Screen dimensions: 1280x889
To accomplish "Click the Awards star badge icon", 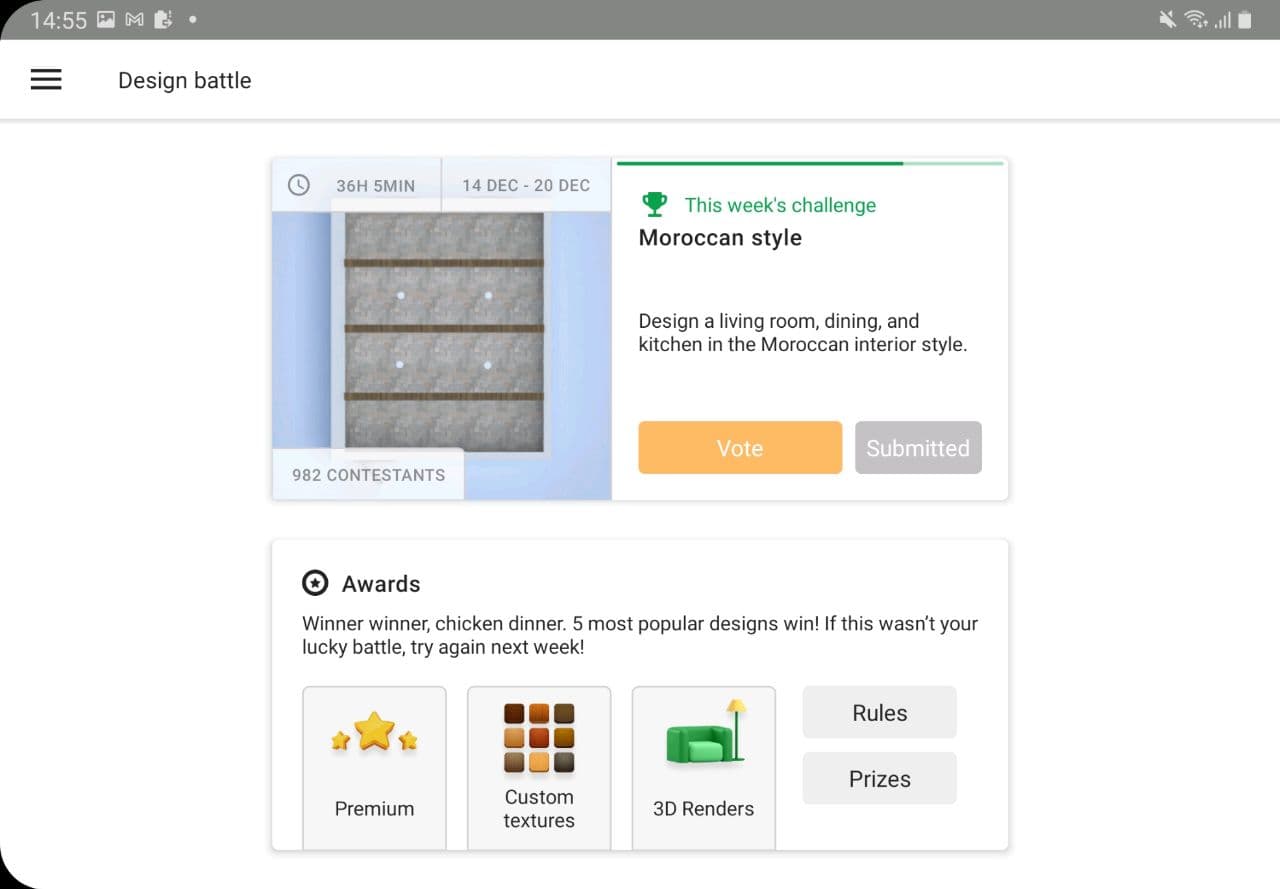I will pyautogui.click(x=315, y=583).
